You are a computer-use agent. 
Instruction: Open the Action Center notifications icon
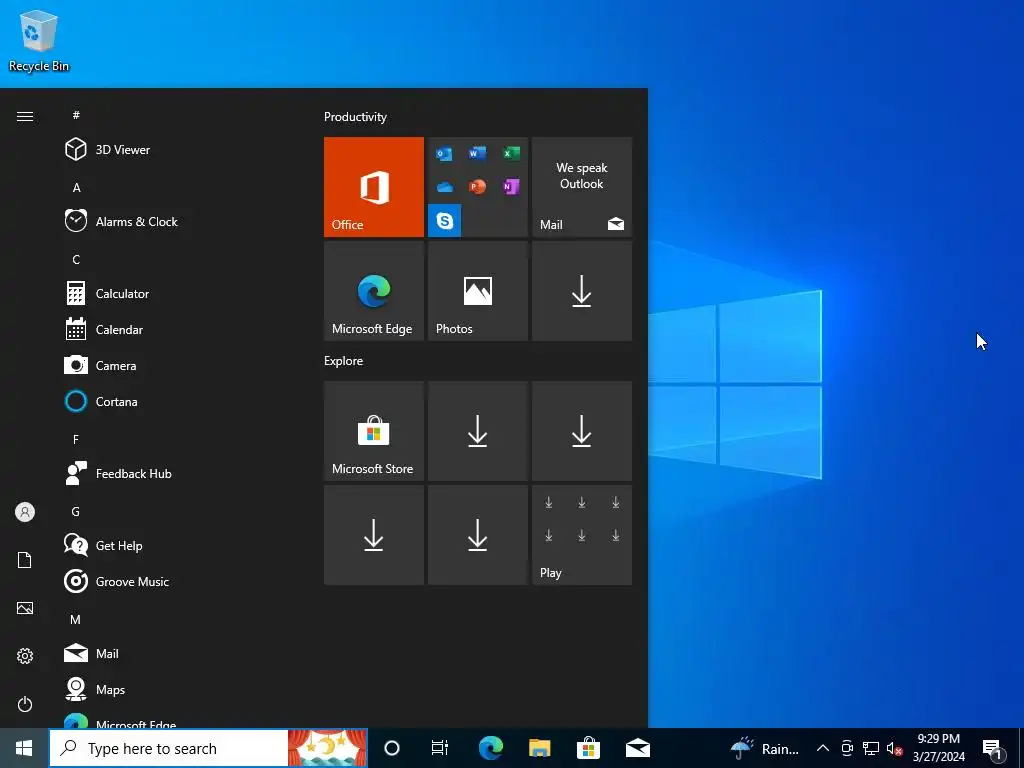coord(993,749)
